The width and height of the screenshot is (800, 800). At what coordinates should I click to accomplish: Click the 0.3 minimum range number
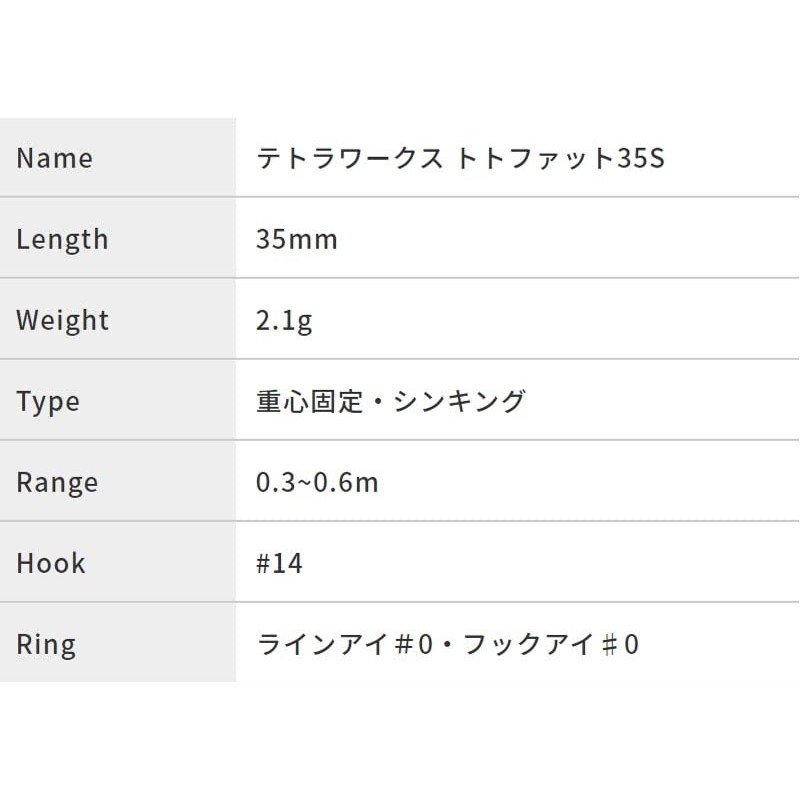pos(275,482)
